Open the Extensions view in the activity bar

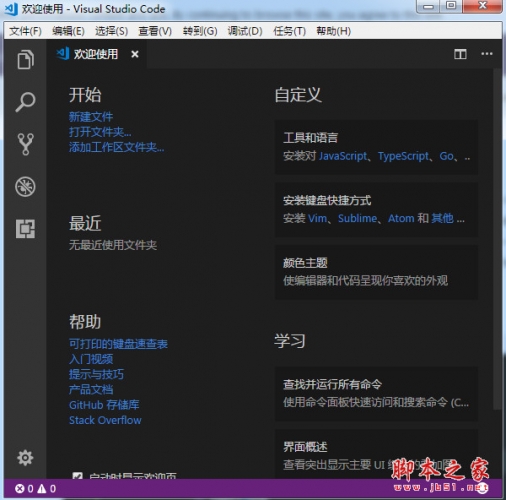coord(25,229)
